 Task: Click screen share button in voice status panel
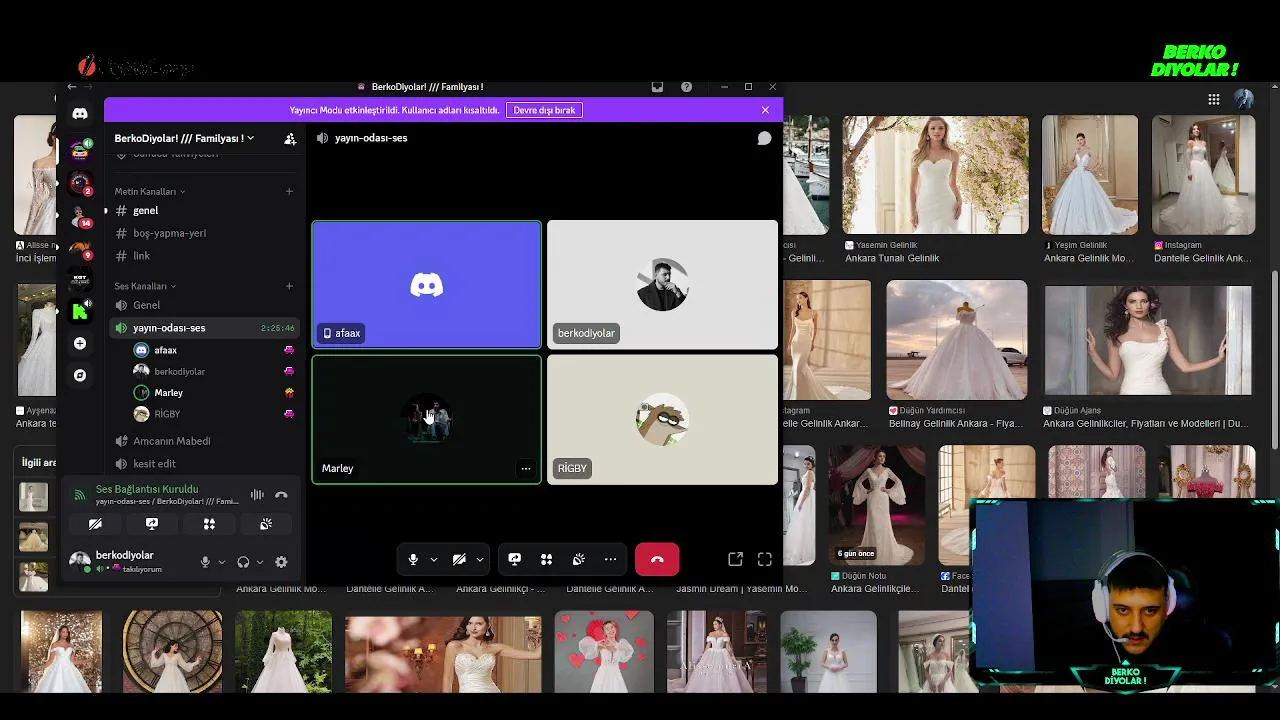152,524
